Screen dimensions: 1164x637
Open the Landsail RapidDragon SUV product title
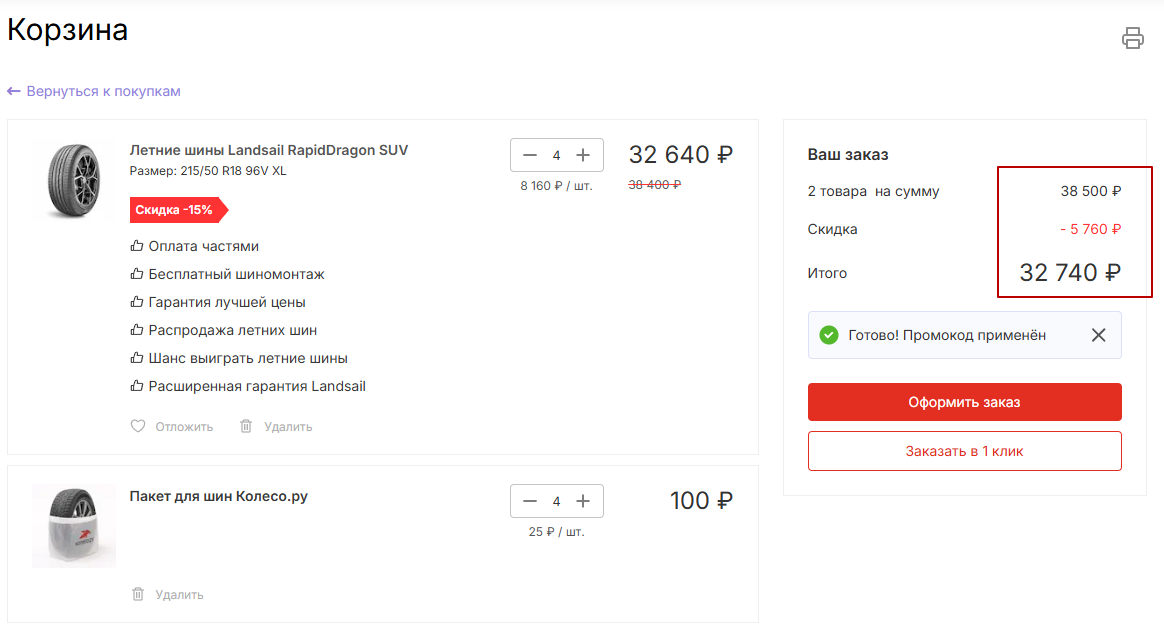[268, 150]
